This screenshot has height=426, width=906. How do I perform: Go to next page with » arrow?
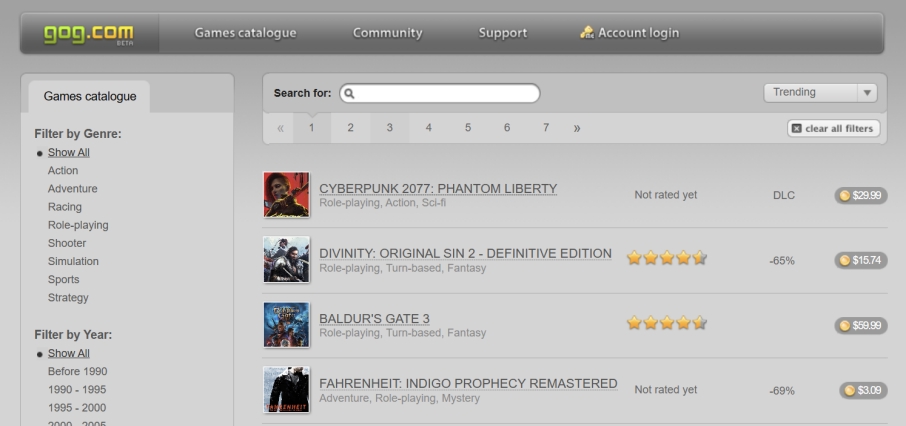pos(577,128)
